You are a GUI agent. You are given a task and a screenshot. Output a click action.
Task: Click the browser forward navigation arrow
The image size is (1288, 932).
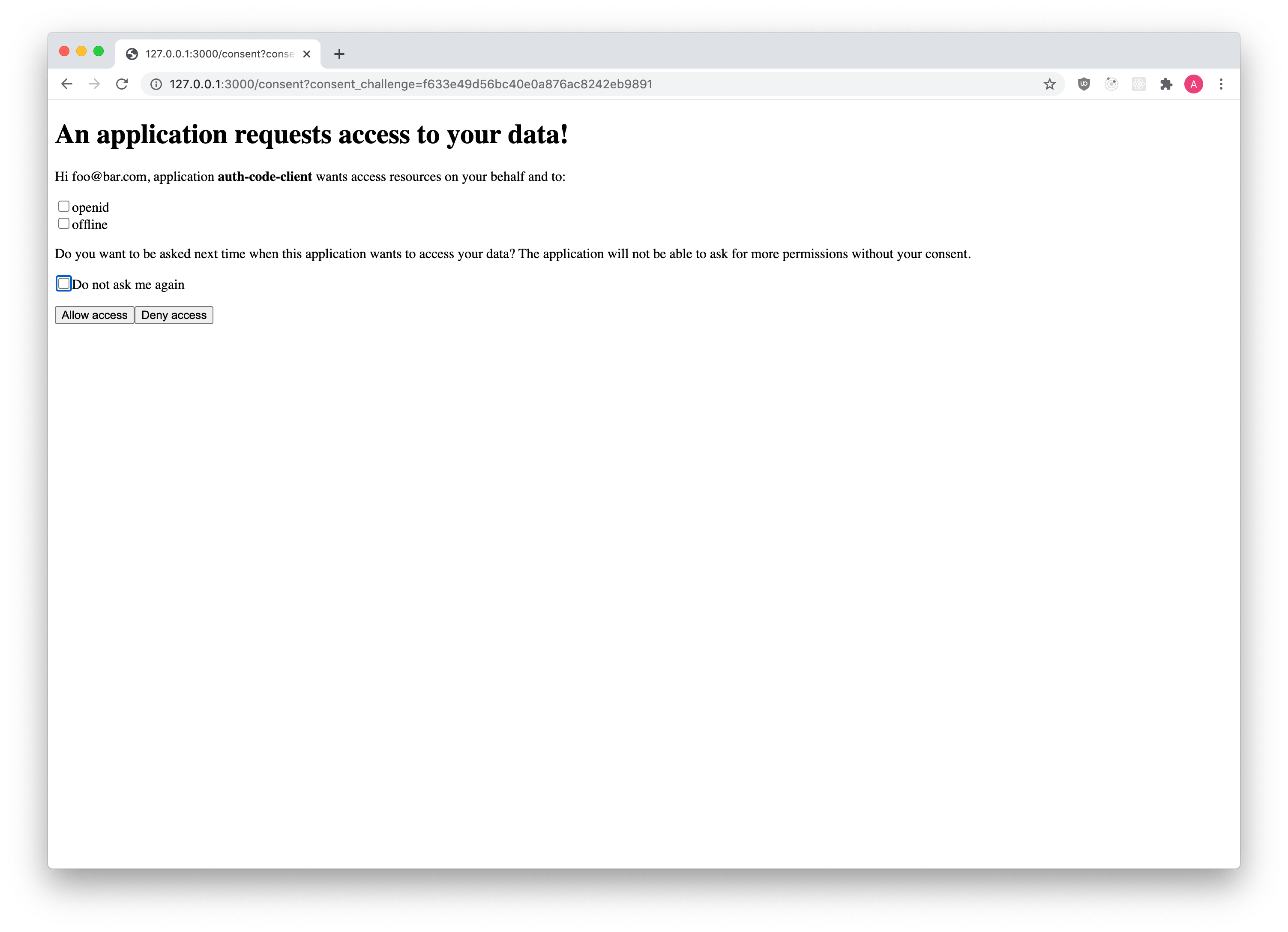(x=93, y=83)
